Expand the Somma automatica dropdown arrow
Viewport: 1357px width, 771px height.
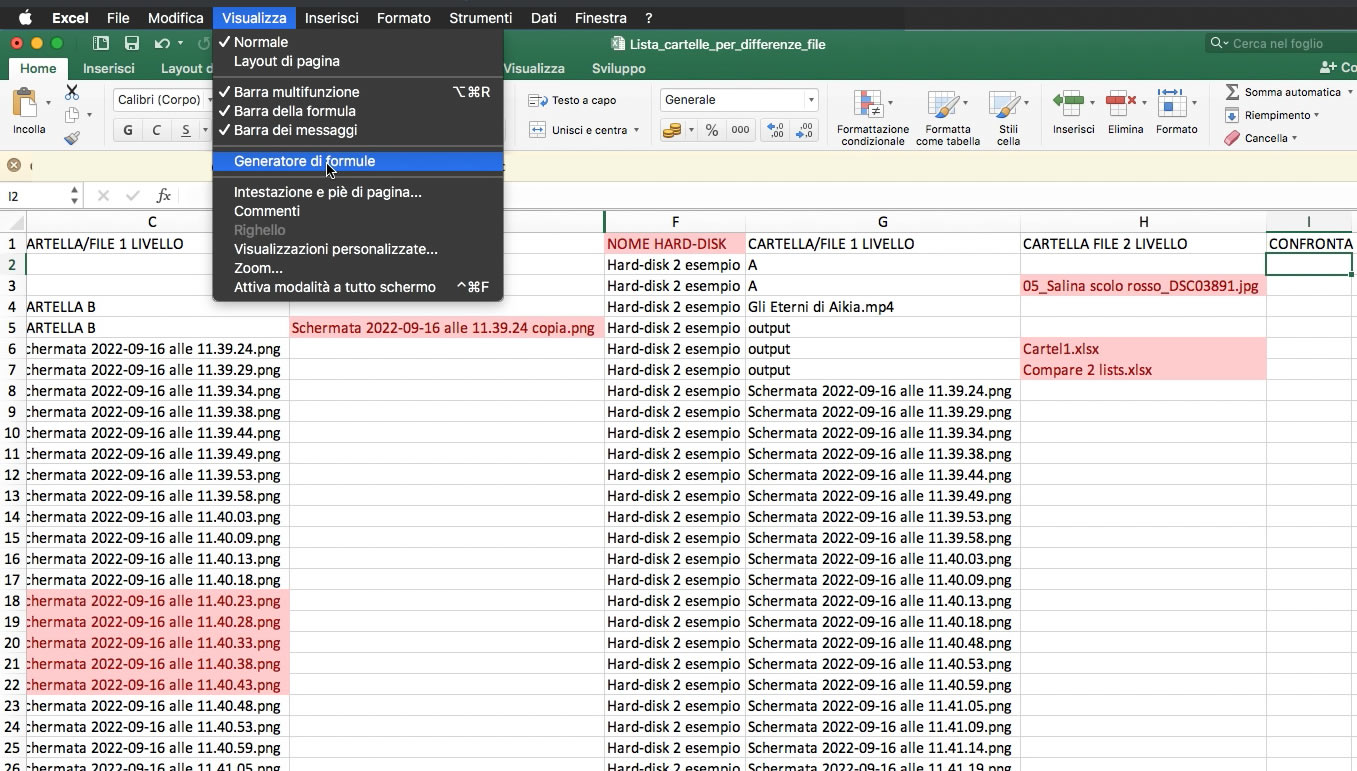pos(1348,92)
